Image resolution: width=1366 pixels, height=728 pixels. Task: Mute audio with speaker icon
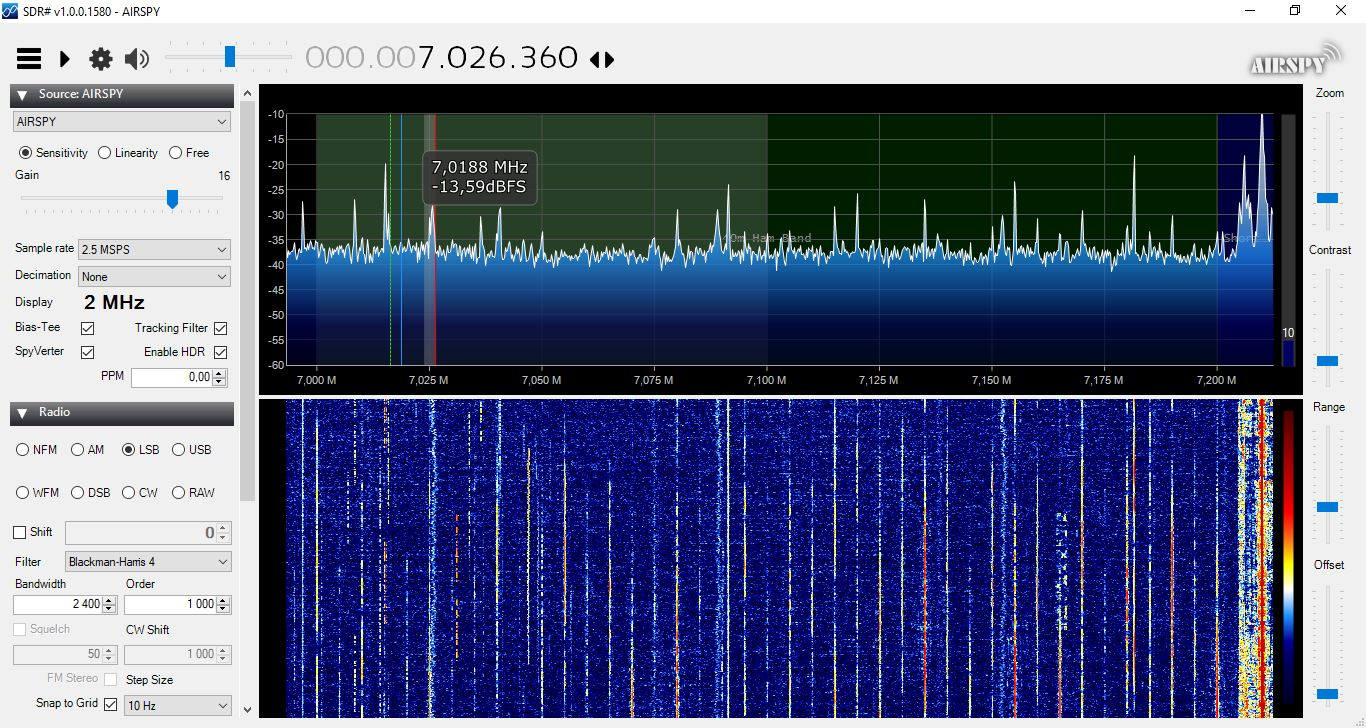(x=137, y=59)
